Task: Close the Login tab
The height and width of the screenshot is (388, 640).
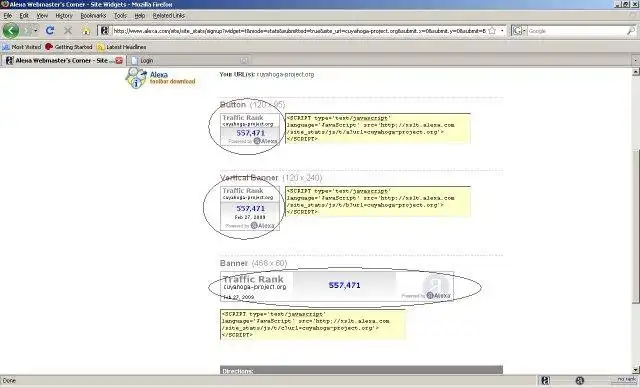Action: click(244, 60)
